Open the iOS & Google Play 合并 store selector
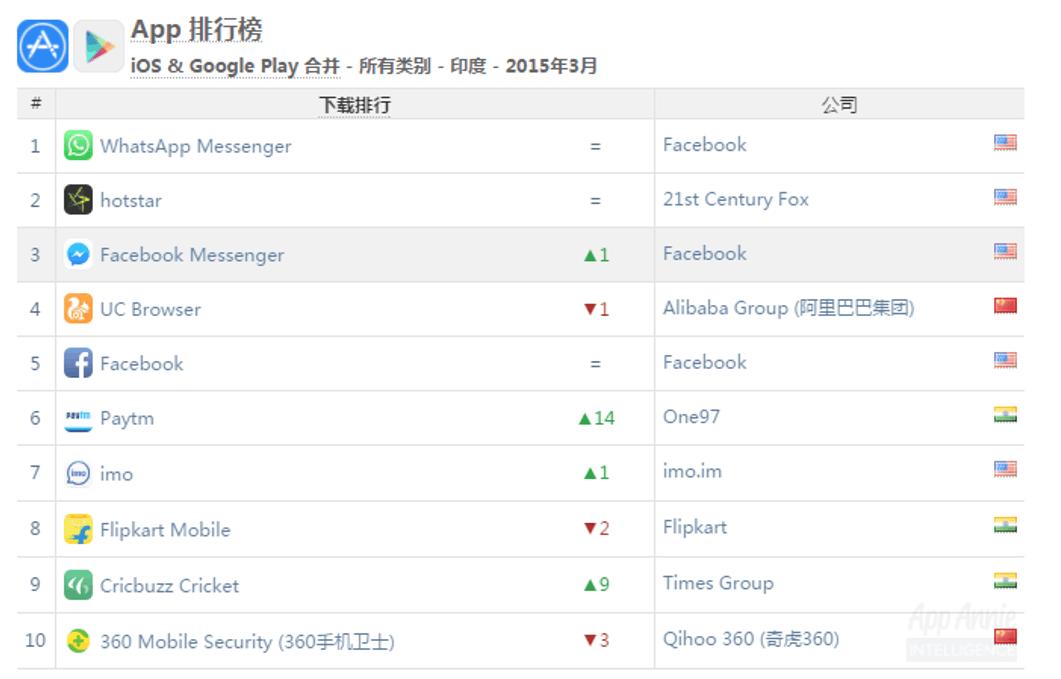Viewport: 1061px width, 679px height. [235, 66]
